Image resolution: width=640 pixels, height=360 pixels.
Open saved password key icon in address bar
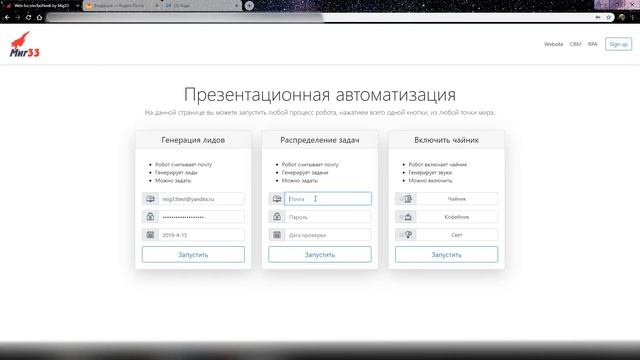tap(598, 18)
